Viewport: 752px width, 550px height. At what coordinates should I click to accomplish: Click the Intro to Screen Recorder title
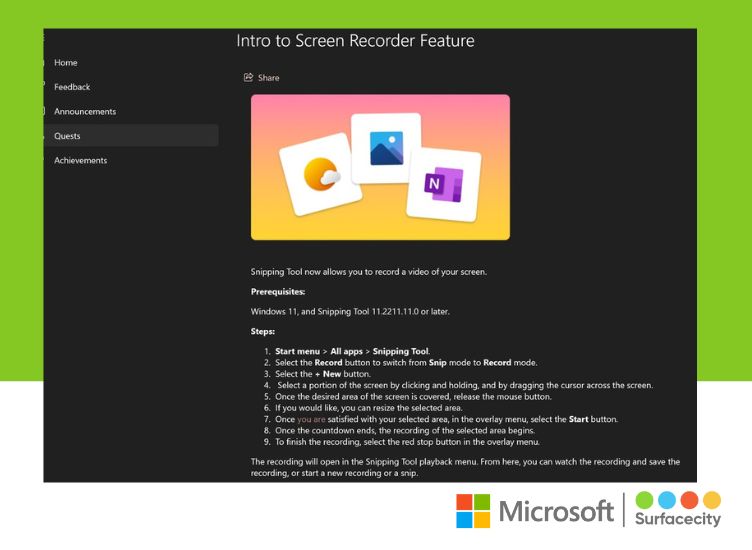pyautogui.click(x=355, y=41)
